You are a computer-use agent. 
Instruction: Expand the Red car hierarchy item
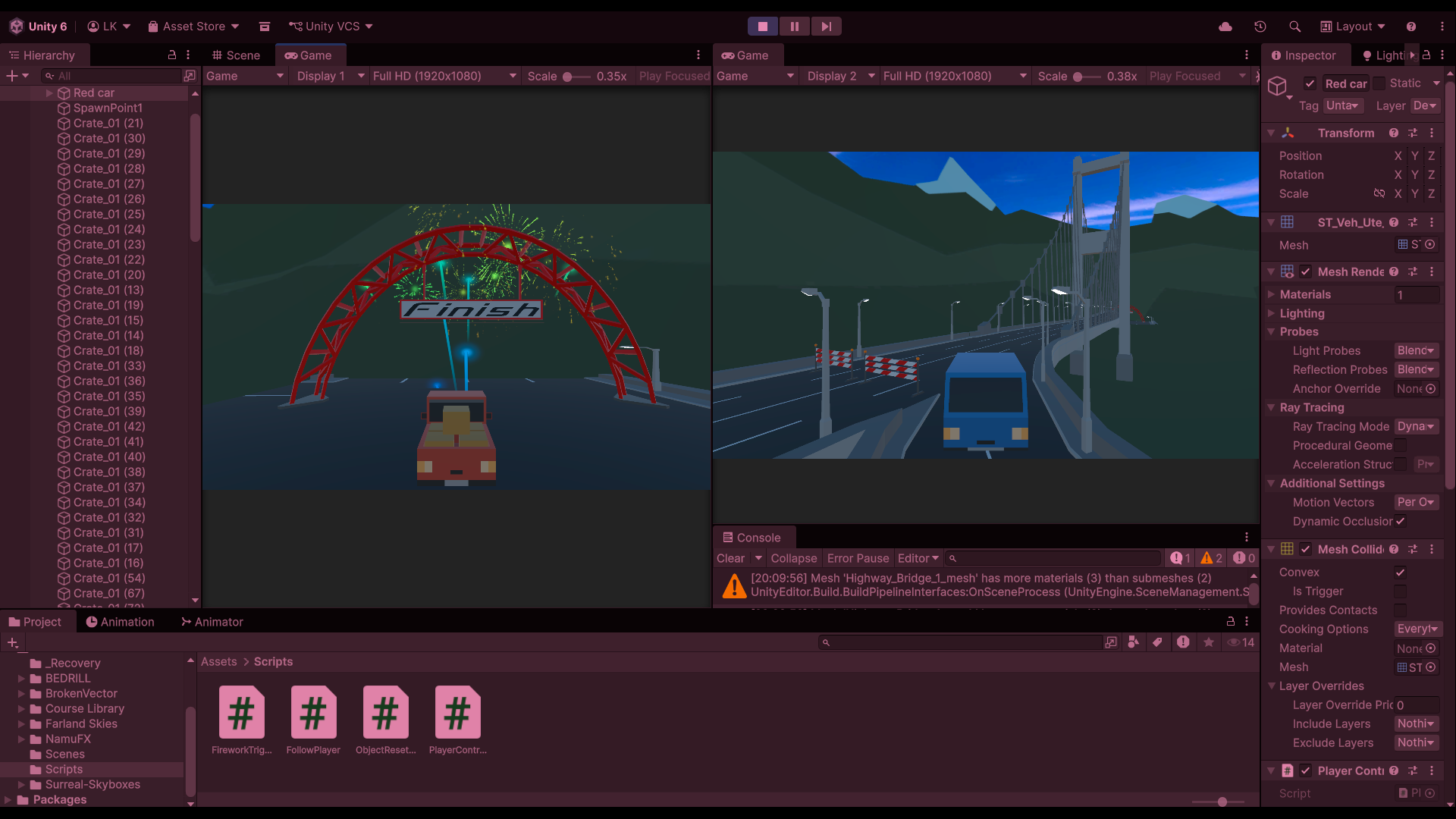point(49,93)
